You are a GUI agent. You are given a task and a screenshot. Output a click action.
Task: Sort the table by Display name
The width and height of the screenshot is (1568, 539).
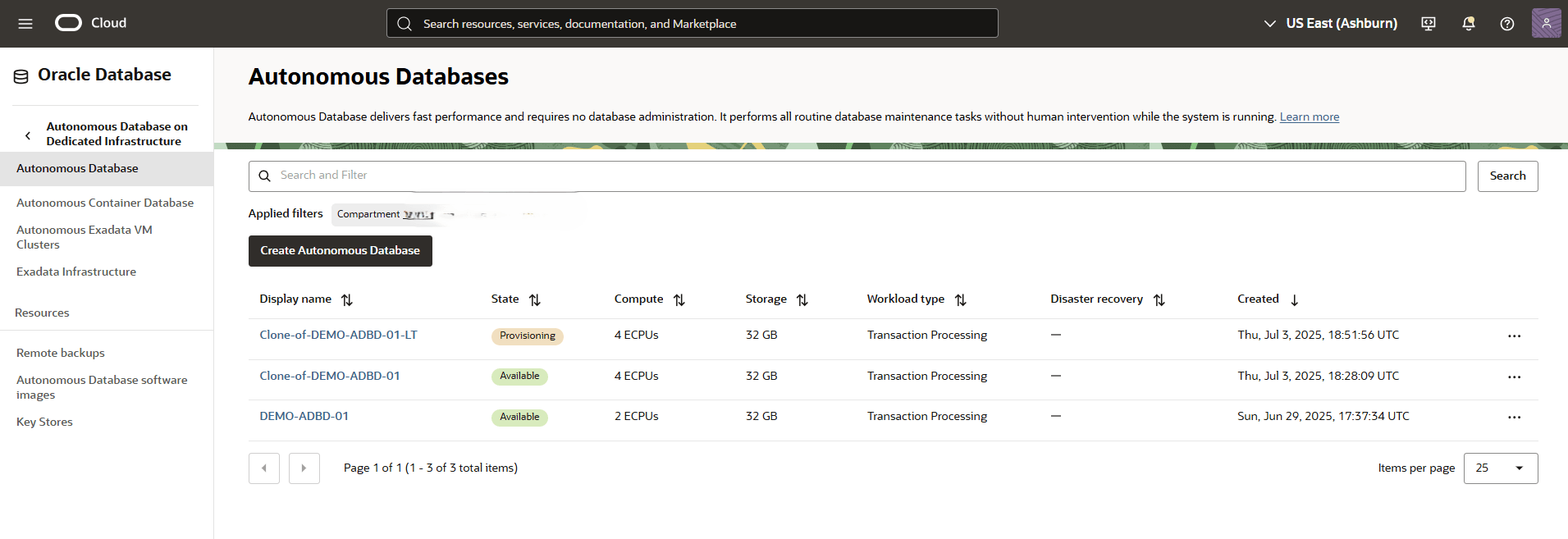coord(347,300)
